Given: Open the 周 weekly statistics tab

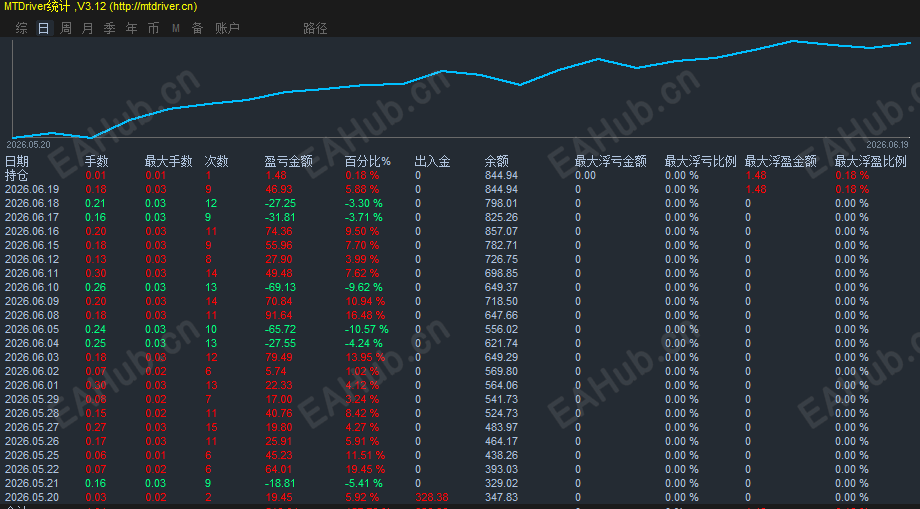Looking at the screenshot, I should 66,28.
